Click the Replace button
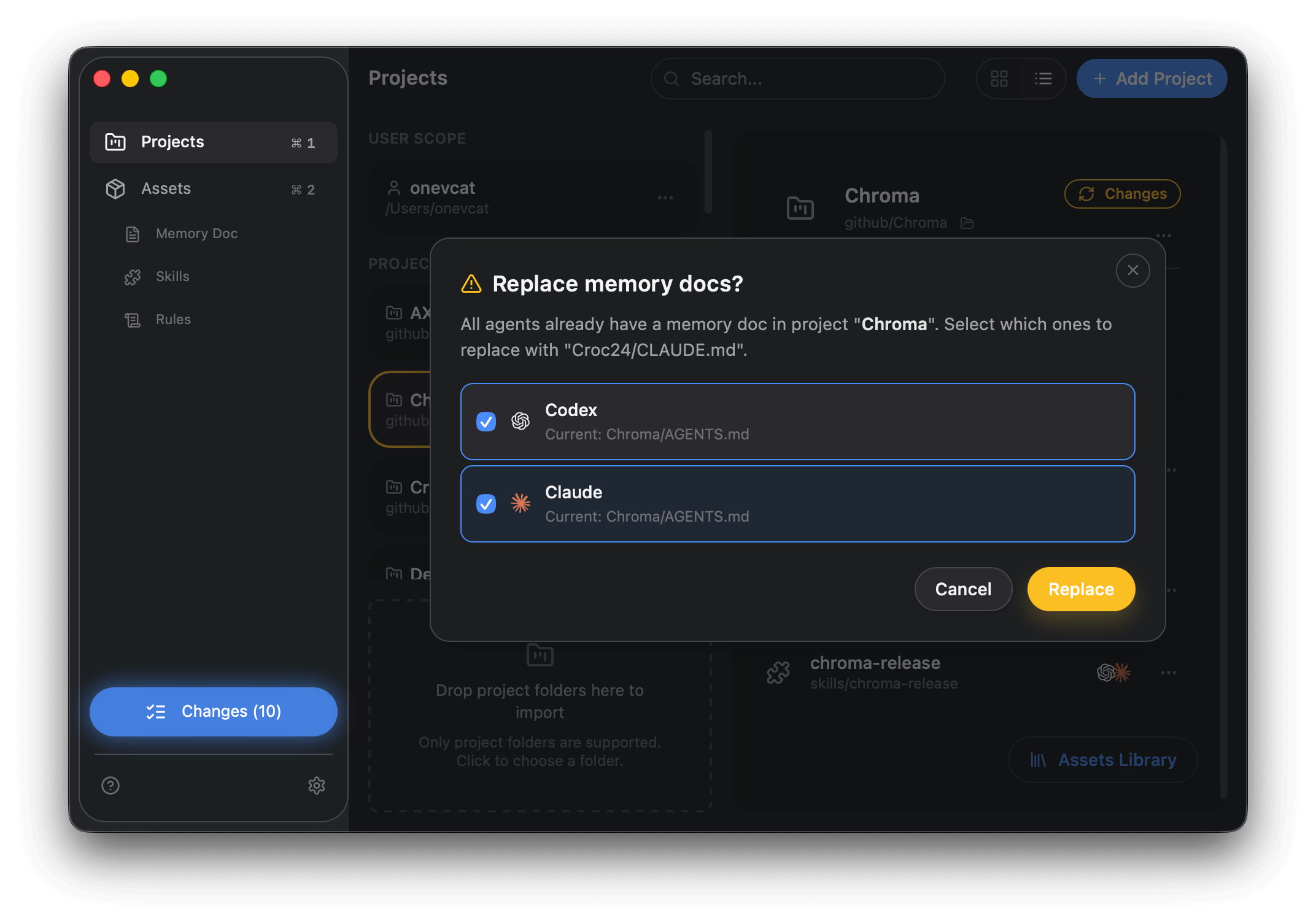This screenshot has height=923, width=1316. click(1080, 589)
